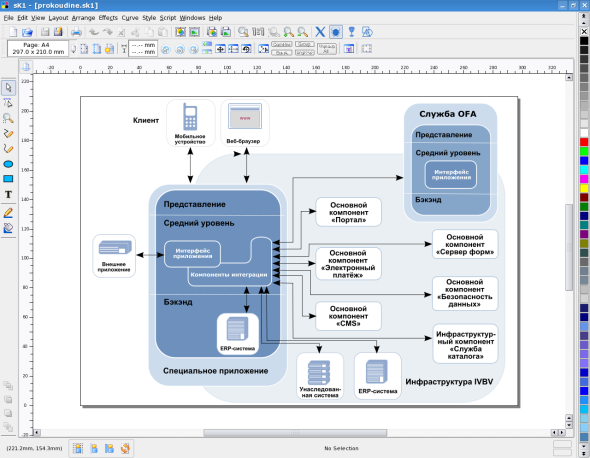Screen dimensions: 590x458
Task: Open the outline pencil properties tool
Action: click(8, 213)
